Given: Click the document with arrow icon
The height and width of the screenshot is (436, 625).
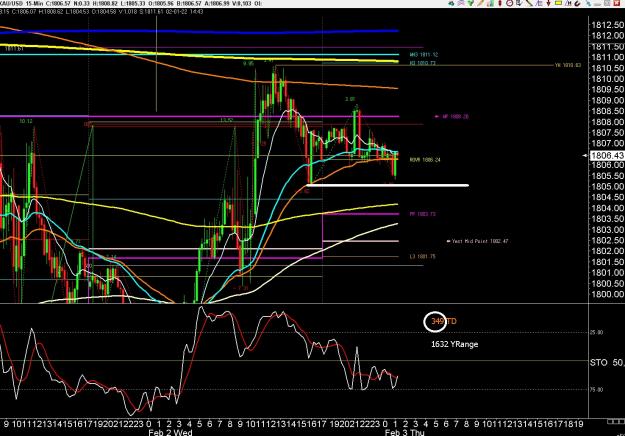Looking at the screenshot, I should 519,3.
